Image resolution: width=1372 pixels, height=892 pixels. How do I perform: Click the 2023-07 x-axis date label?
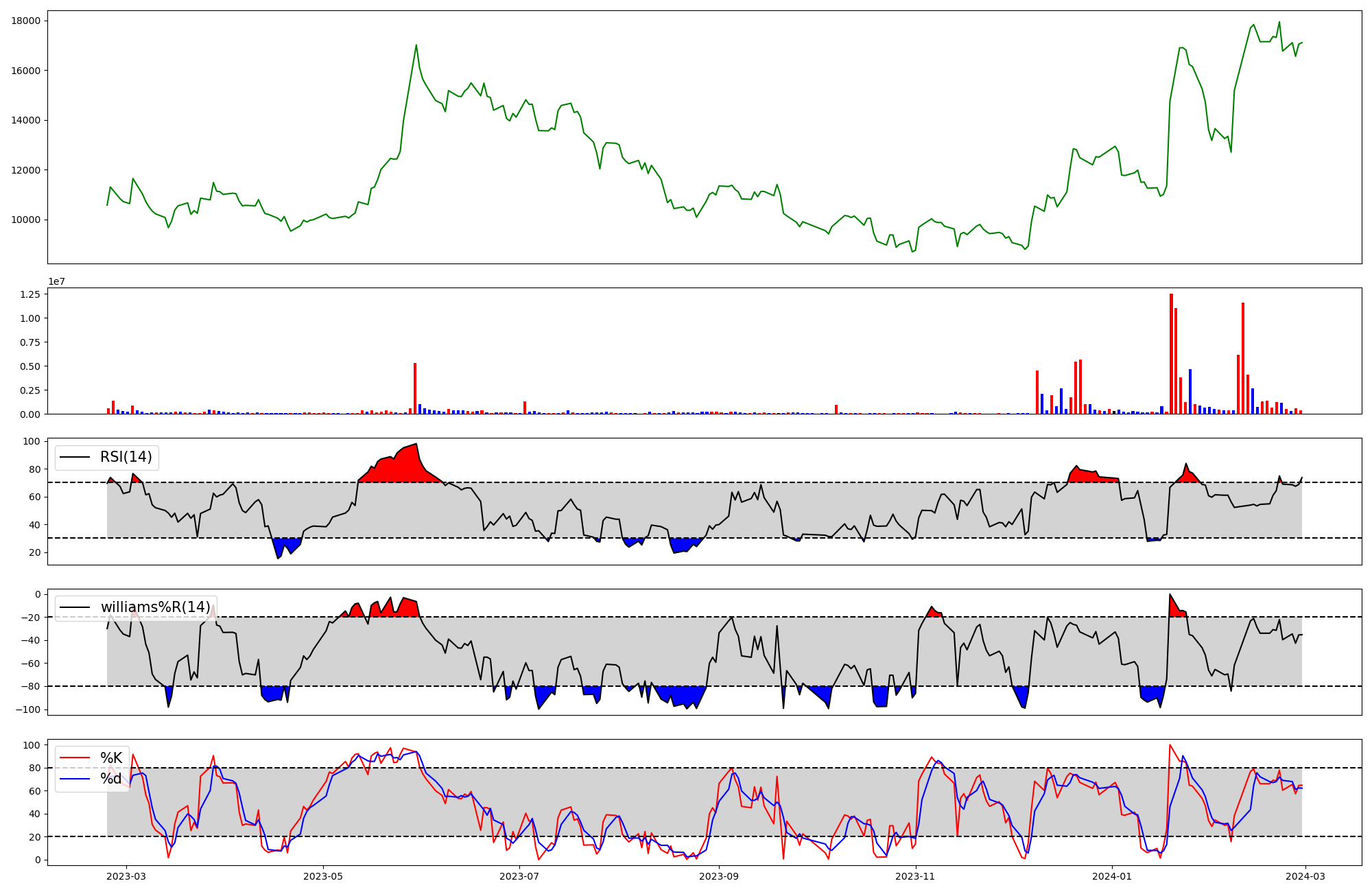coord(519,876)
